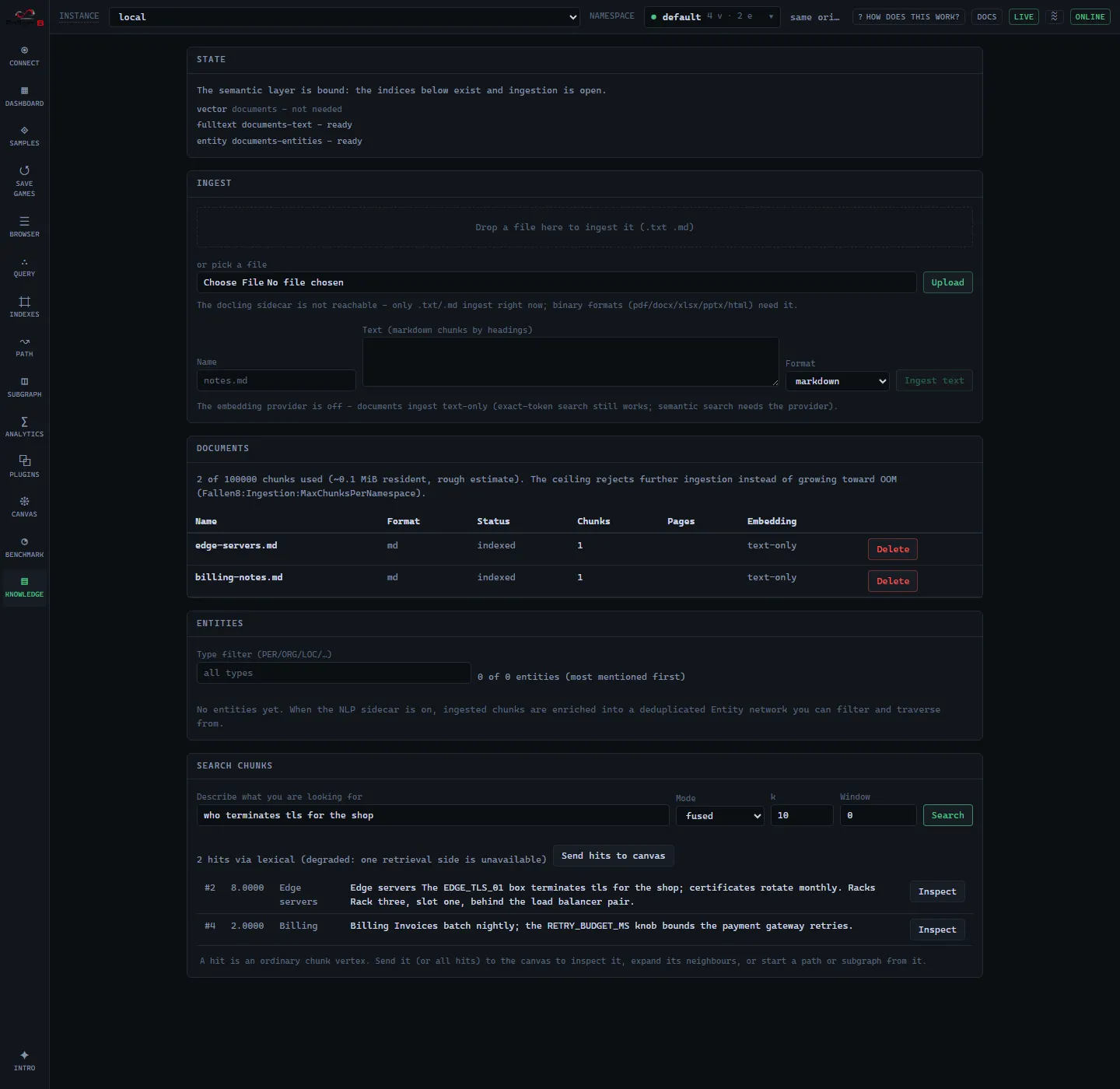Click the Upload button
This screenshot has width=1120, height=1089.
click(947, 282)
